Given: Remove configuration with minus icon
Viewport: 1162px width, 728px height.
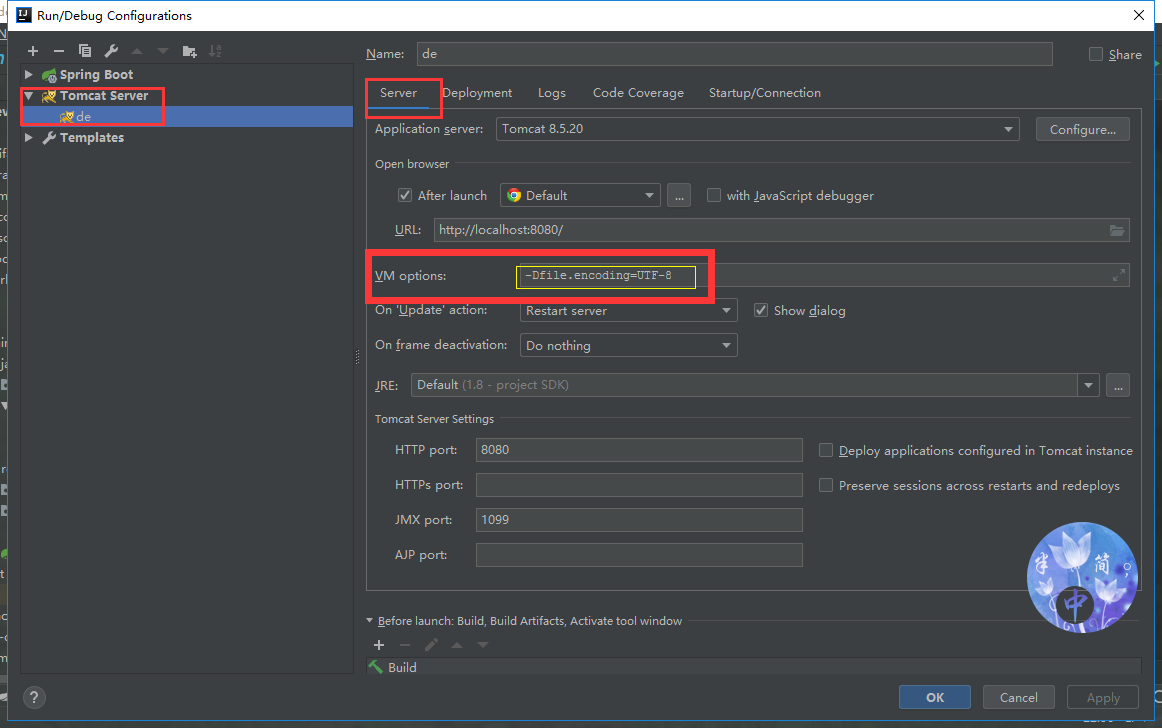Looking at the screenshot, I should pyautogui.click(x=59, y=51).
